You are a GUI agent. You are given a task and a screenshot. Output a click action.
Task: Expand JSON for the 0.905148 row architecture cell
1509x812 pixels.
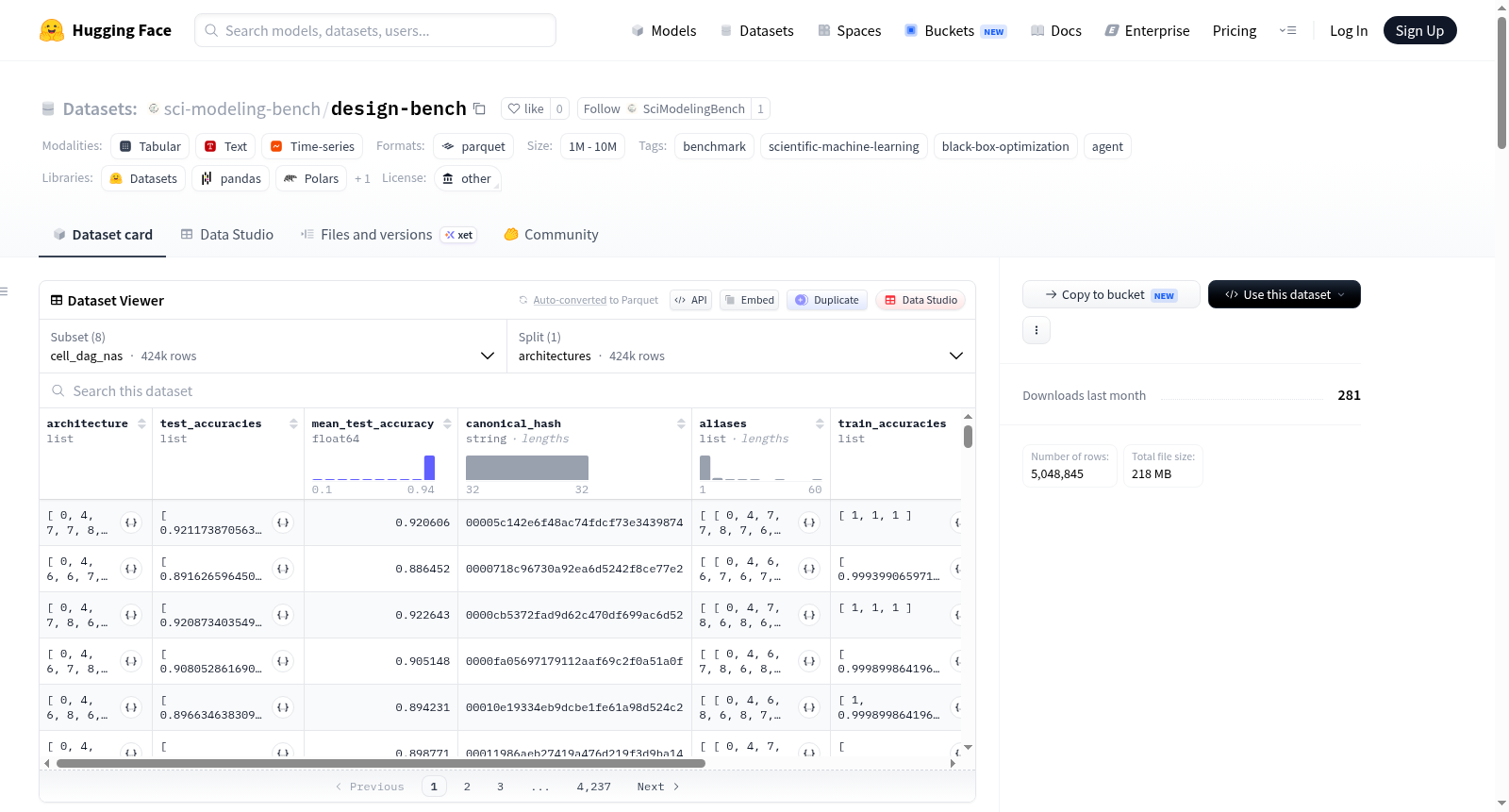(131, 661)
